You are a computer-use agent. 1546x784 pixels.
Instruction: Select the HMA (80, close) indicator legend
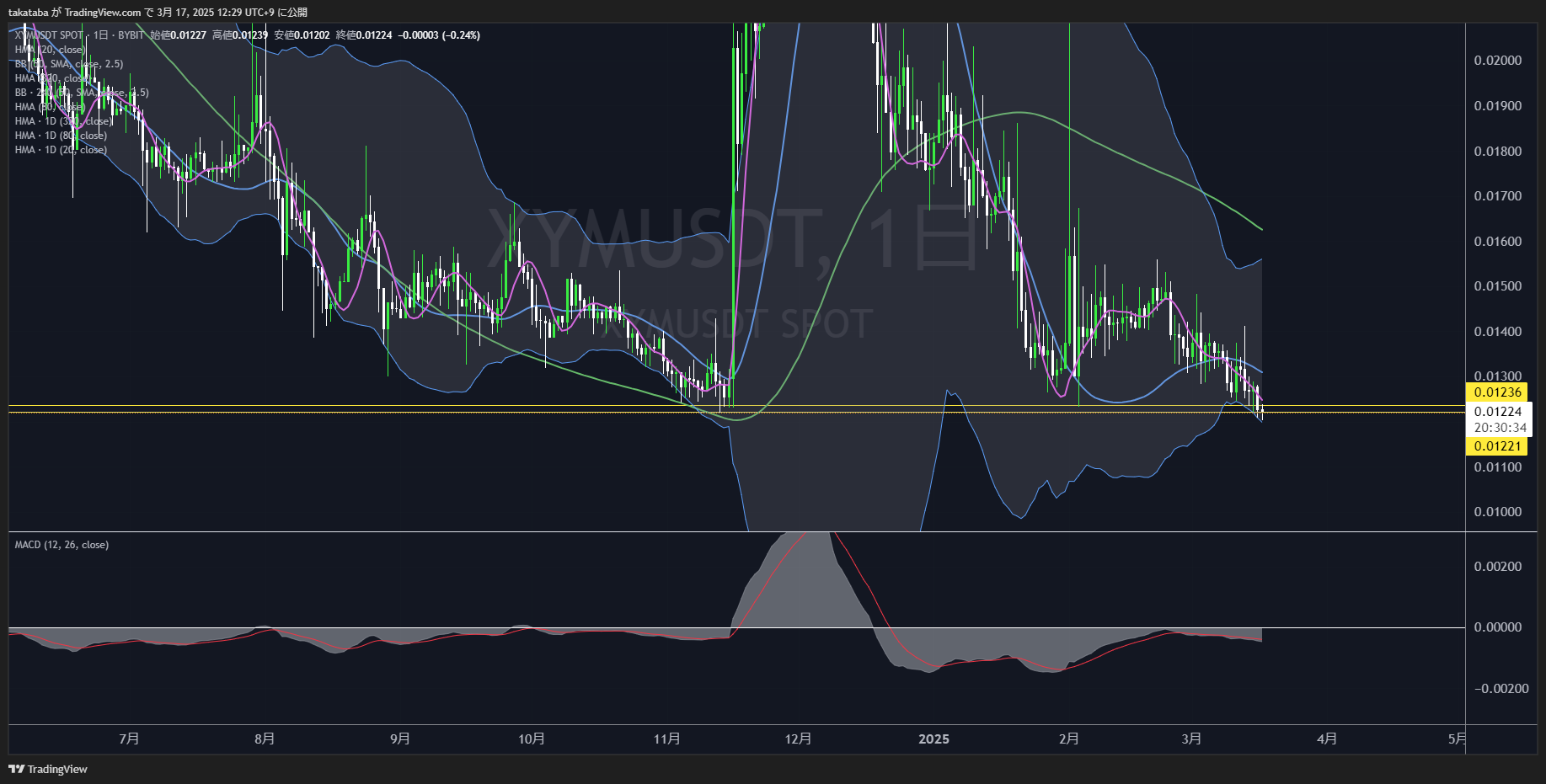click(x=50, y=107)
